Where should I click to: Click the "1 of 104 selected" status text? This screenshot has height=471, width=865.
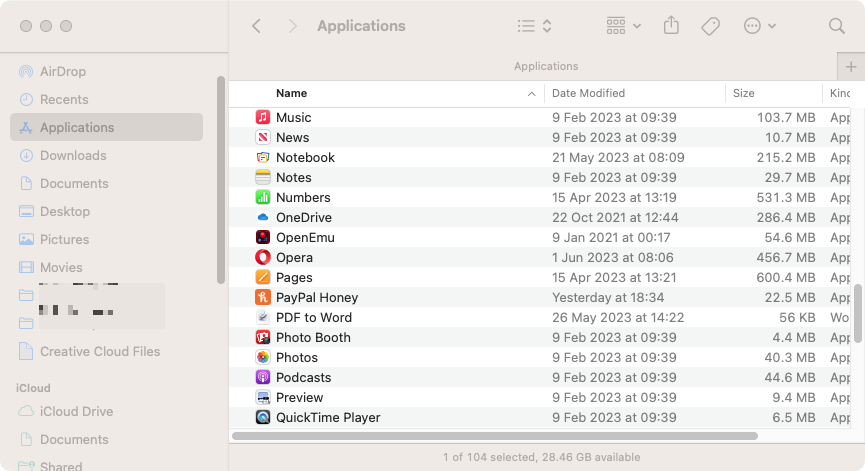click(x=488, y=457)
